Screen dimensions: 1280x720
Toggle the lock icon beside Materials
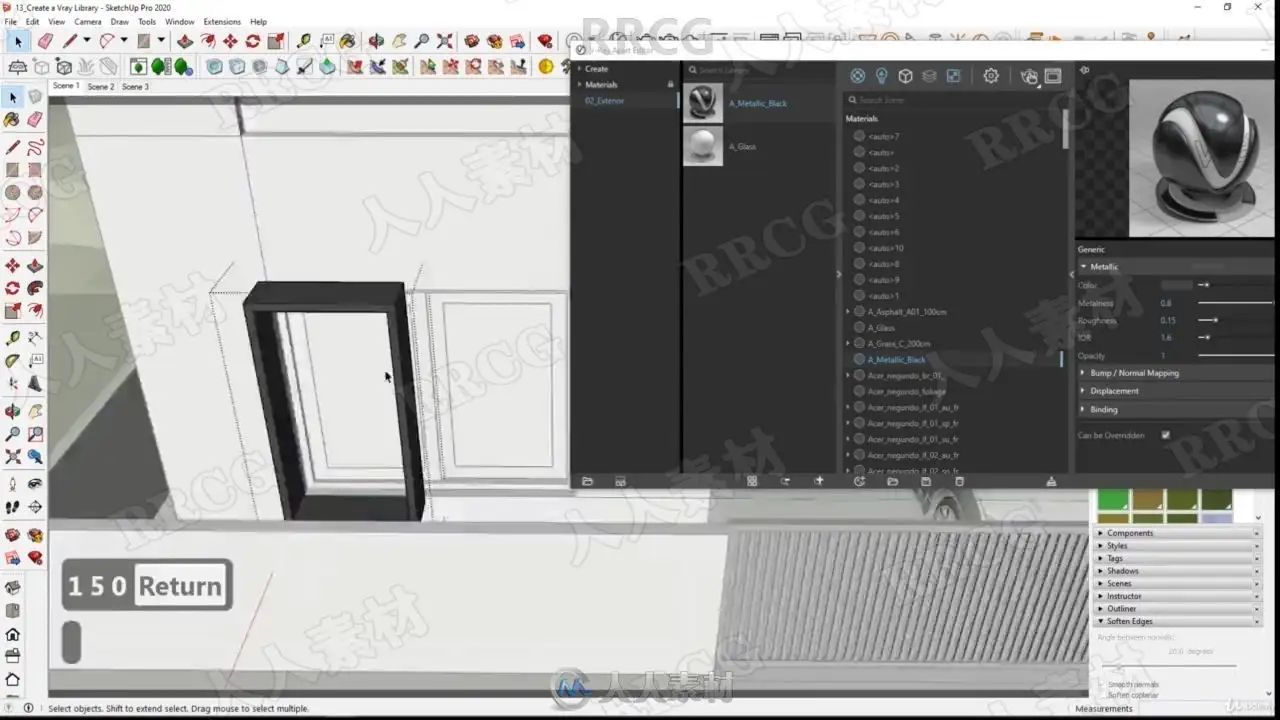(670, 84)
